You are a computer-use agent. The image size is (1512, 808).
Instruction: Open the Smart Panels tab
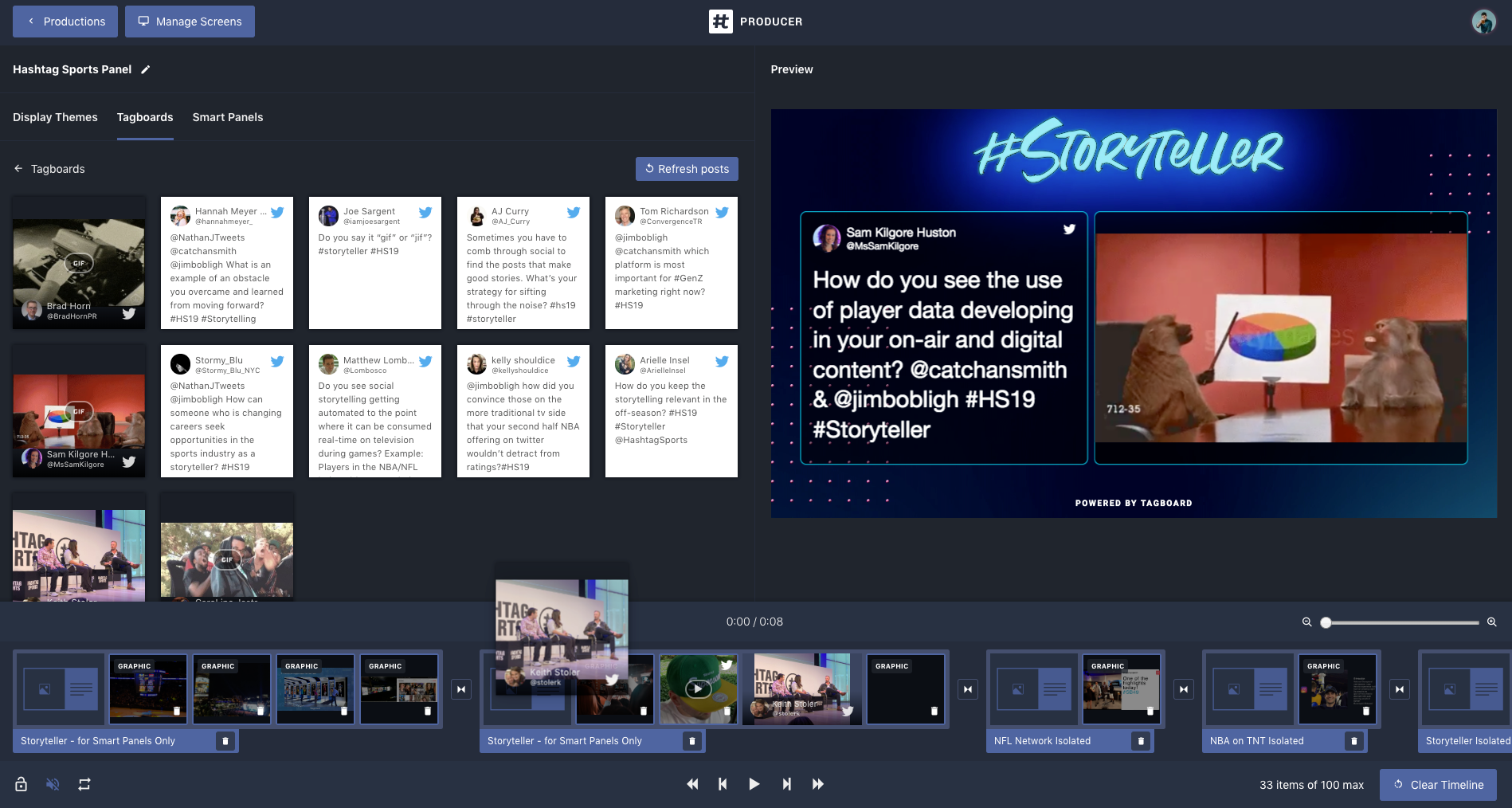tap(228, 117)
